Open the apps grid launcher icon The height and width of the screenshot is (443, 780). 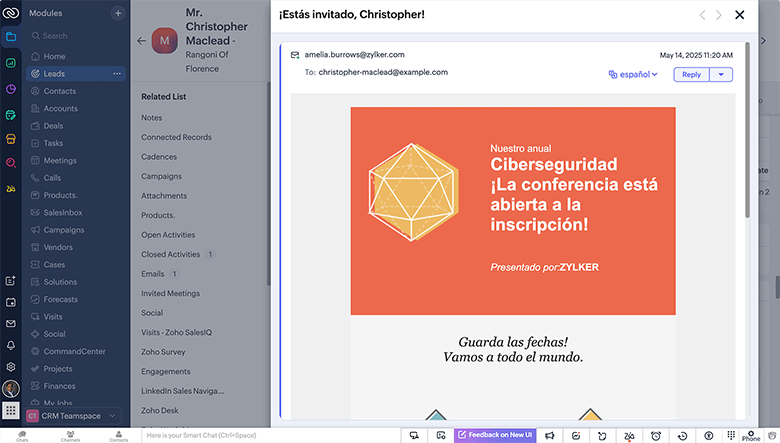pos(10,411)
